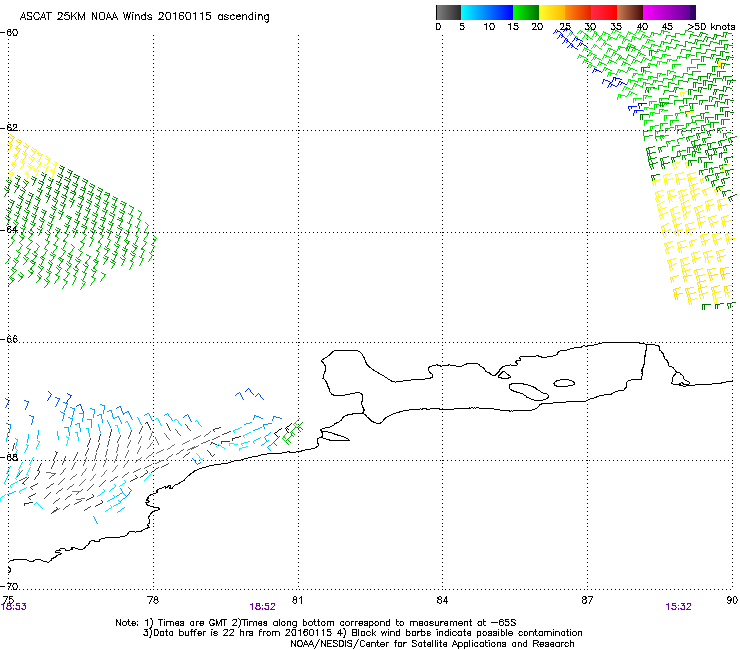Click the purple pass time '18:53'

(14, 607)
